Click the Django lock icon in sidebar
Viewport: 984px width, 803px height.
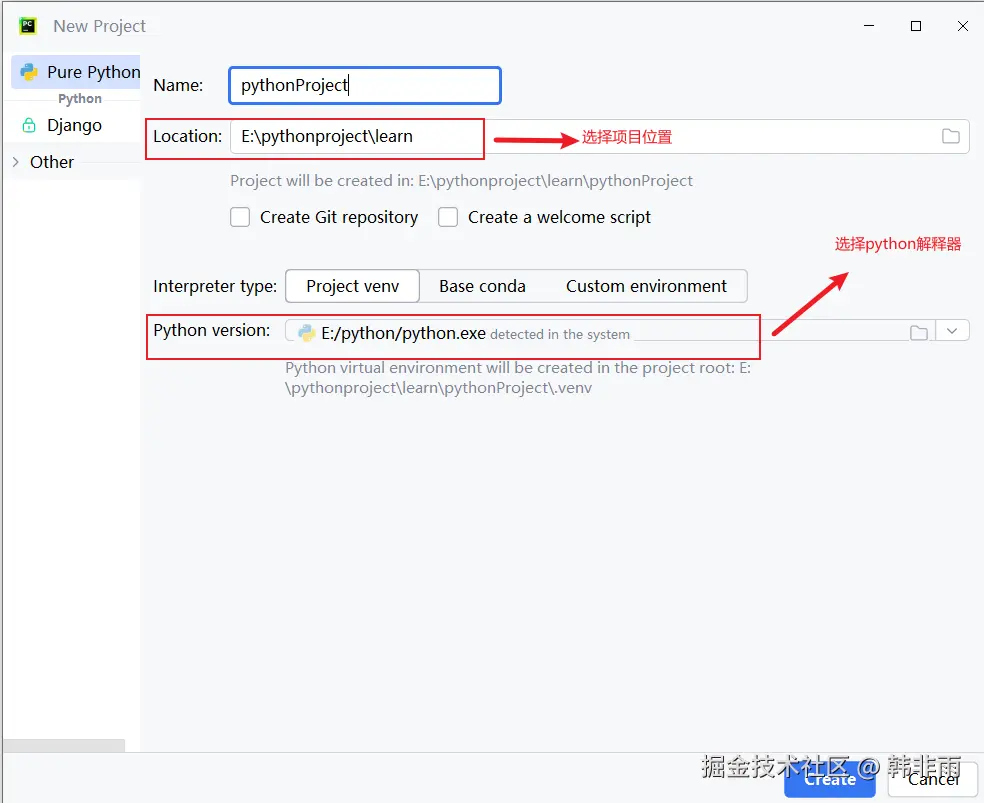coord(29,125)
